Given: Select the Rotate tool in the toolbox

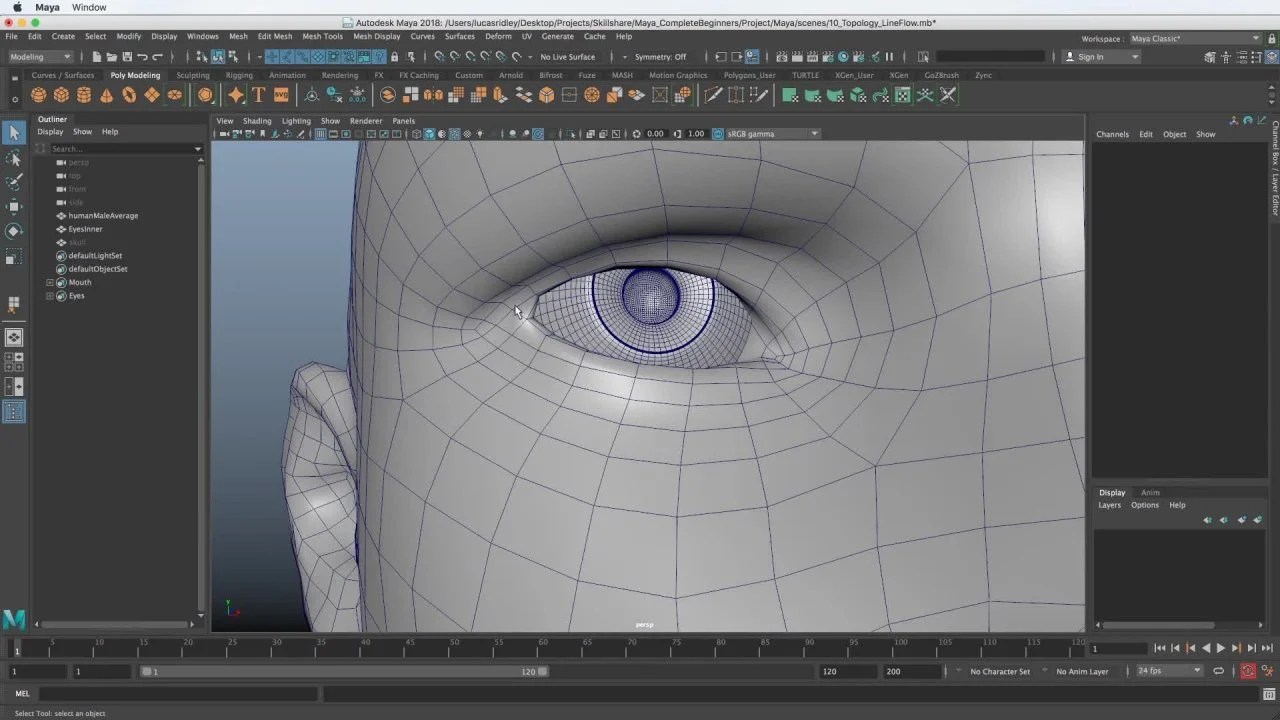Looking at the screenshot, I should click(x=14, y=231).
